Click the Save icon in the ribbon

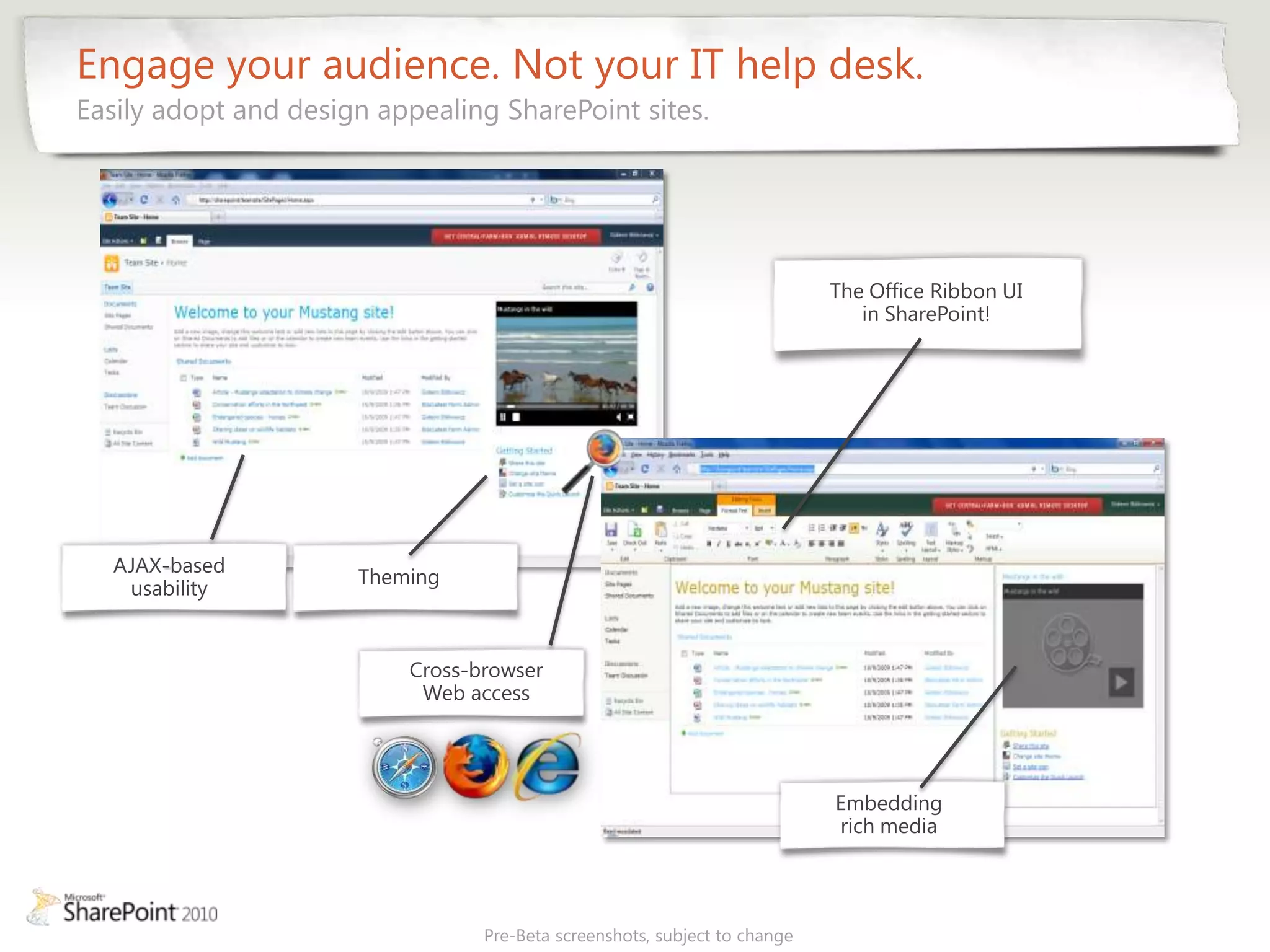[x=611, y=529]
